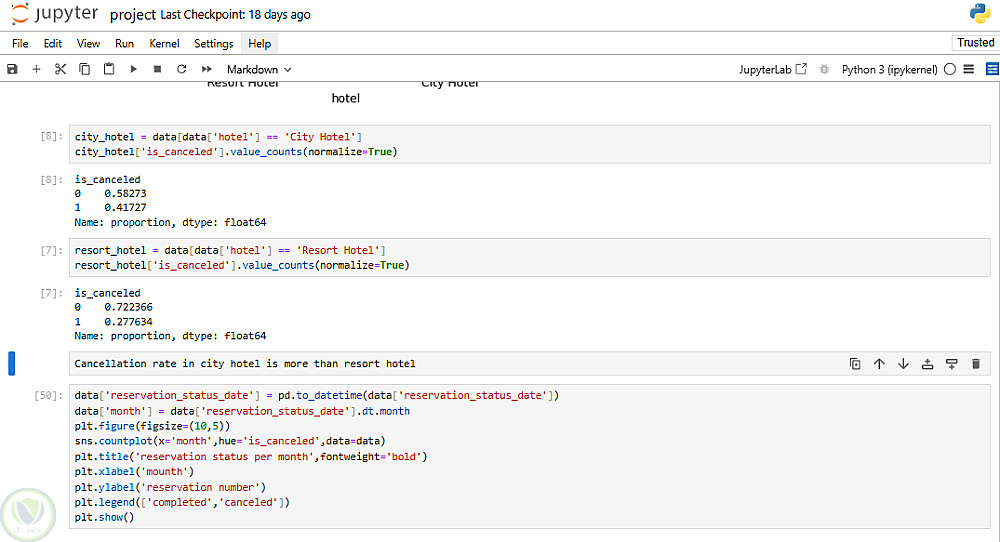The width and height of the screenshot is (1000, 542).
Task: Toggle the debugger bug icon
Action: pos(824,69)
